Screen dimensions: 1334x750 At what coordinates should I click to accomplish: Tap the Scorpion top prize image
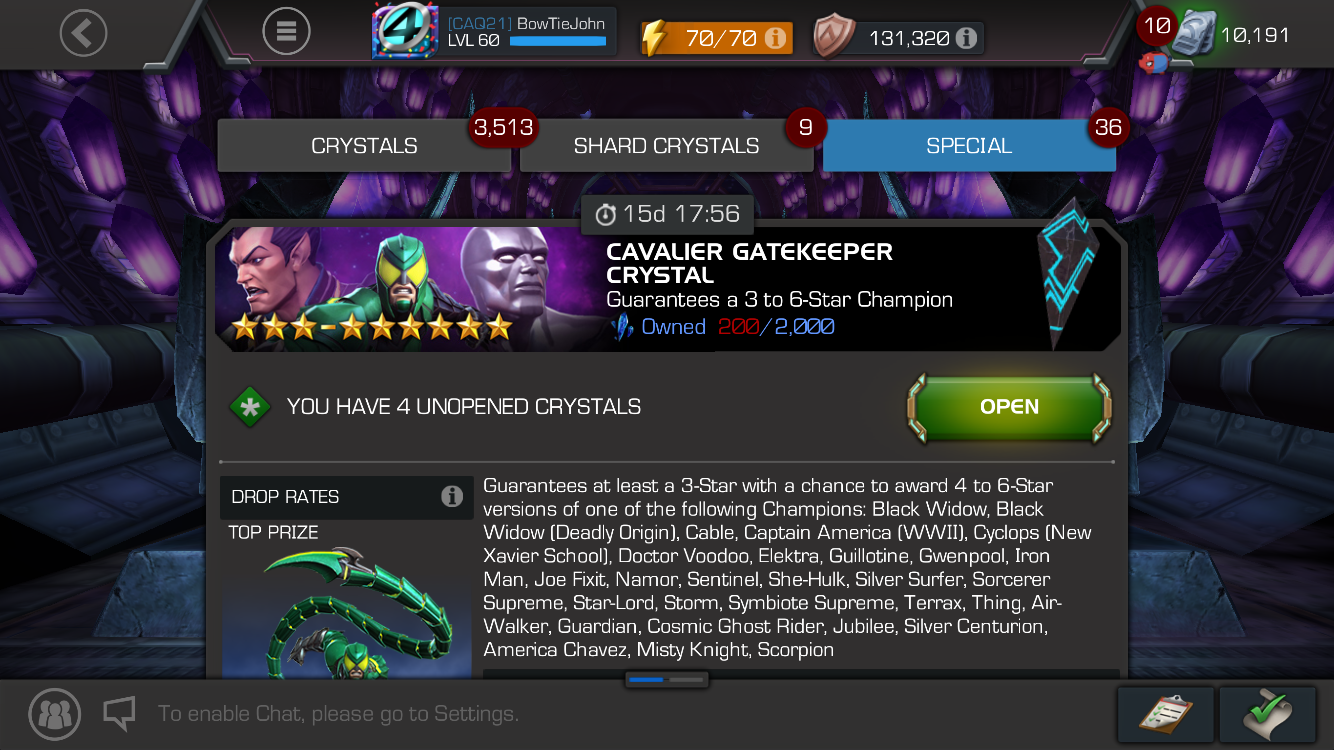pos(346,612)
